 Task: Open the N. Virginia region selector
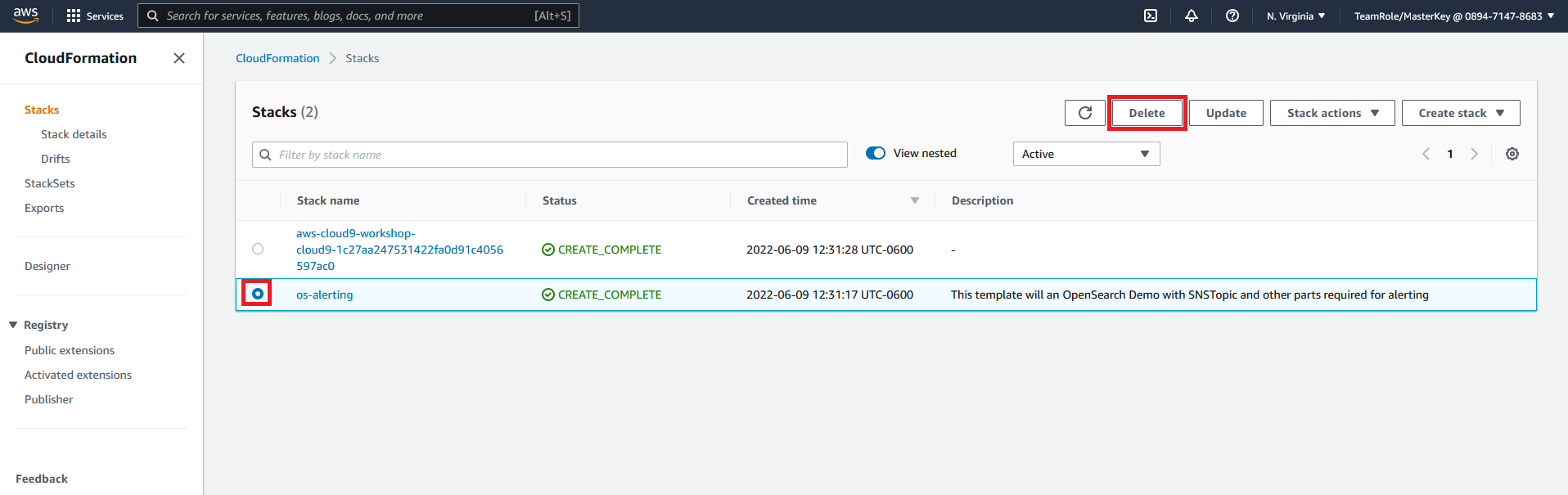click(x=1295, y=16)
